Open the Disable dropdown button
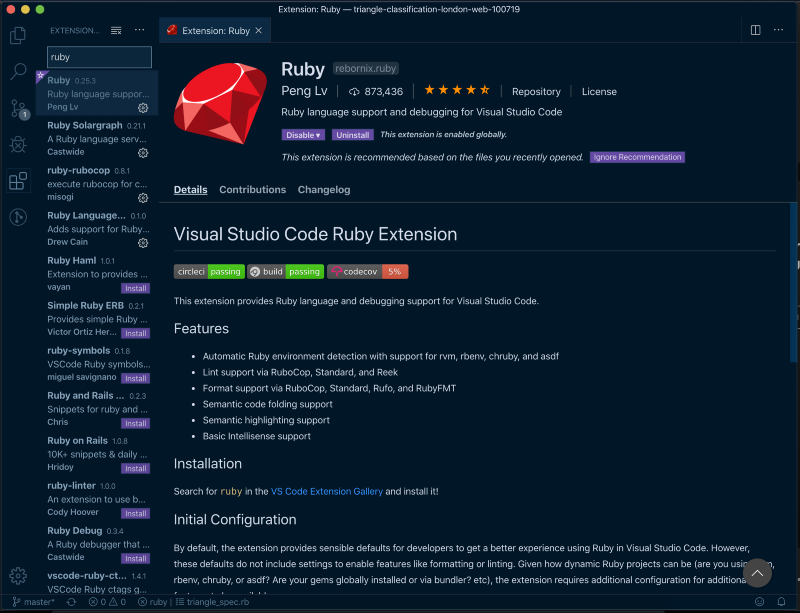Viewport: 800px width, 613px height. point(303,135)
